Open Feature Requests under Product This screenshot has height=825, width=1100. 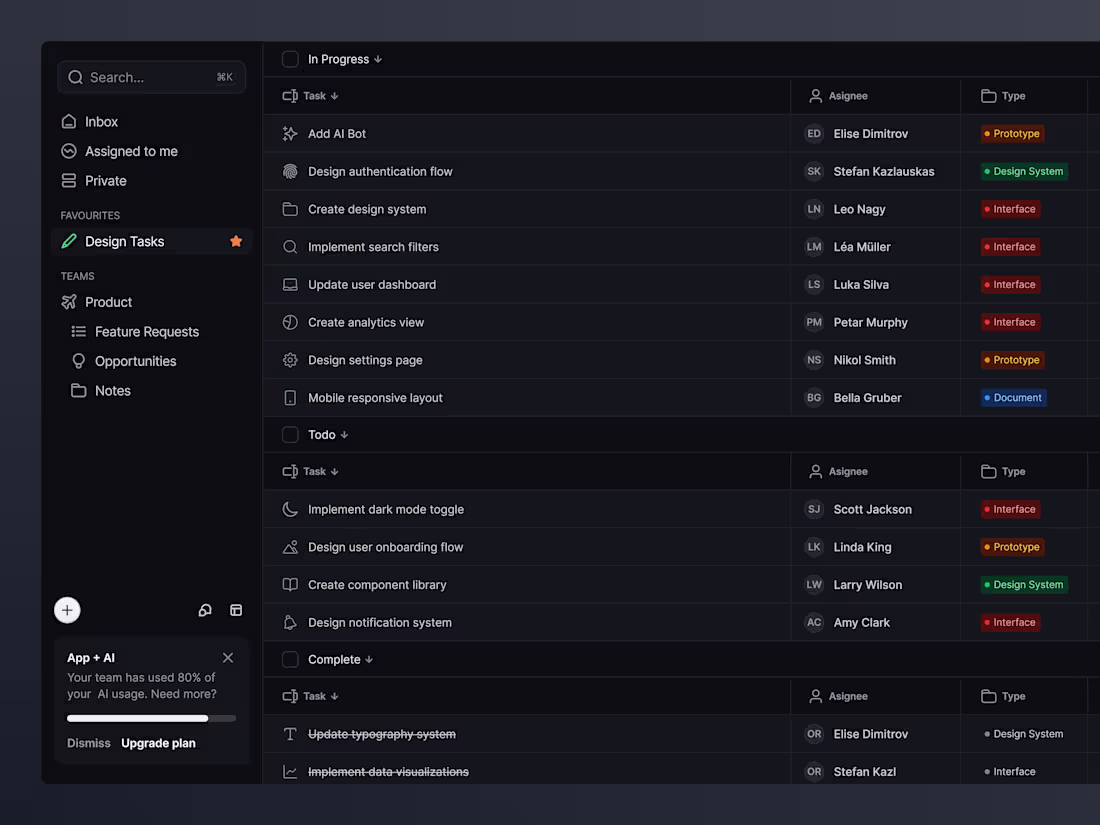click(x=146, y=332)
